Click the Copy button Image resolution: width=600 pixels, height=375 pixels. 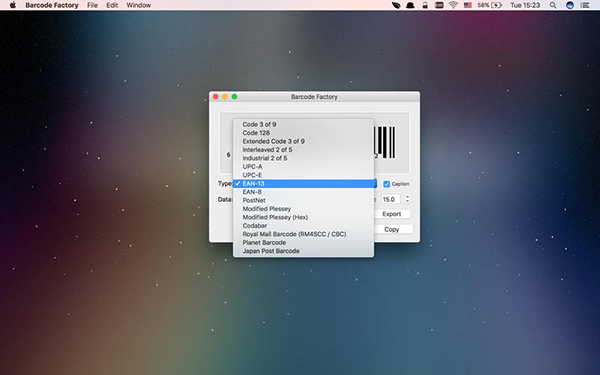[392, 229]
